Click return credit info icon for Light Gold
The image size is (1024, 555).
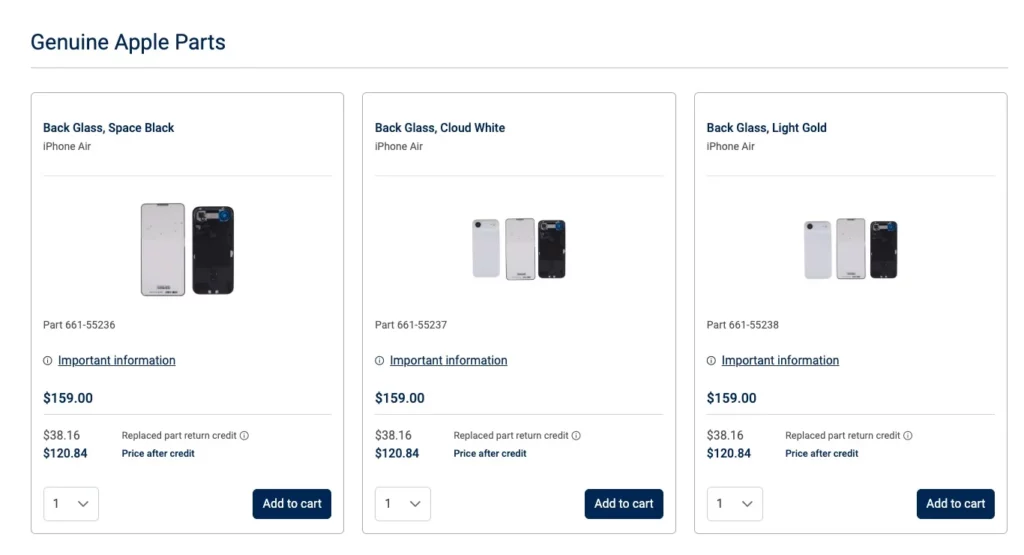pyautogui.click(x=908, y=436)
